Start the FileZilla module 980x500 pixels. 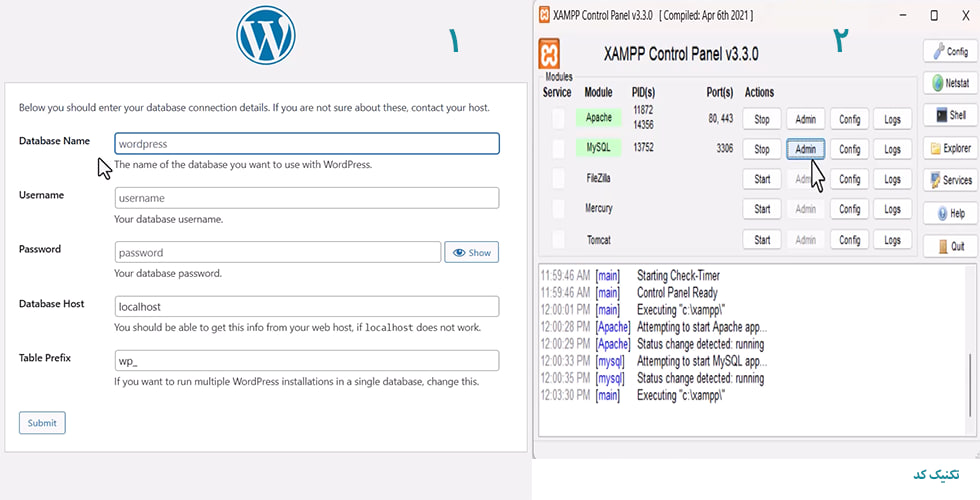point(762,179)
